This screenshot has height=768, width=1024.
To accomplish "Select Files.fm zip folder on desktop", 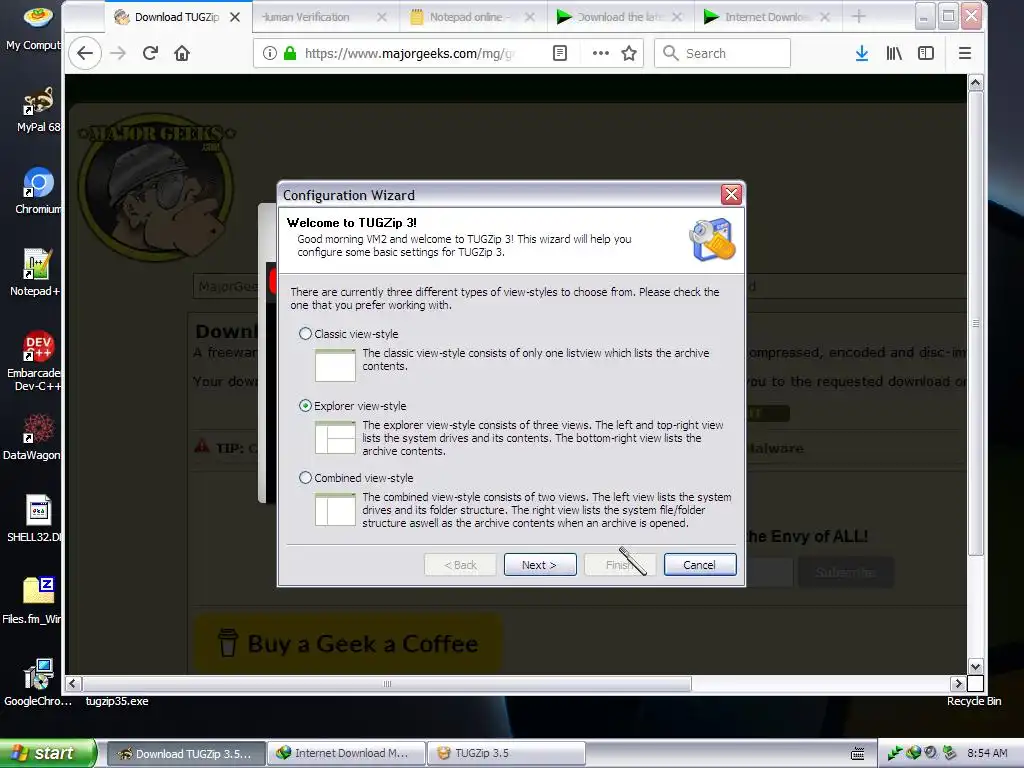I will [34, 600].
